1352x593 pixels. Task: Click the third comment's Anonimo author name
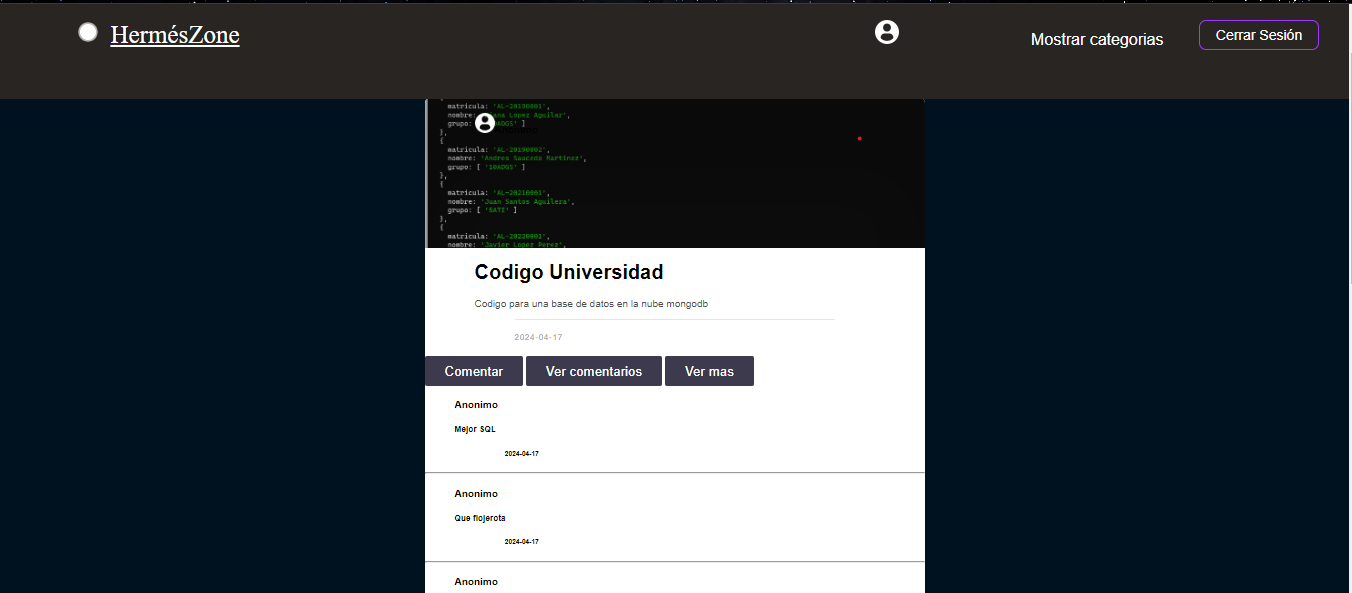coord(476,582)
